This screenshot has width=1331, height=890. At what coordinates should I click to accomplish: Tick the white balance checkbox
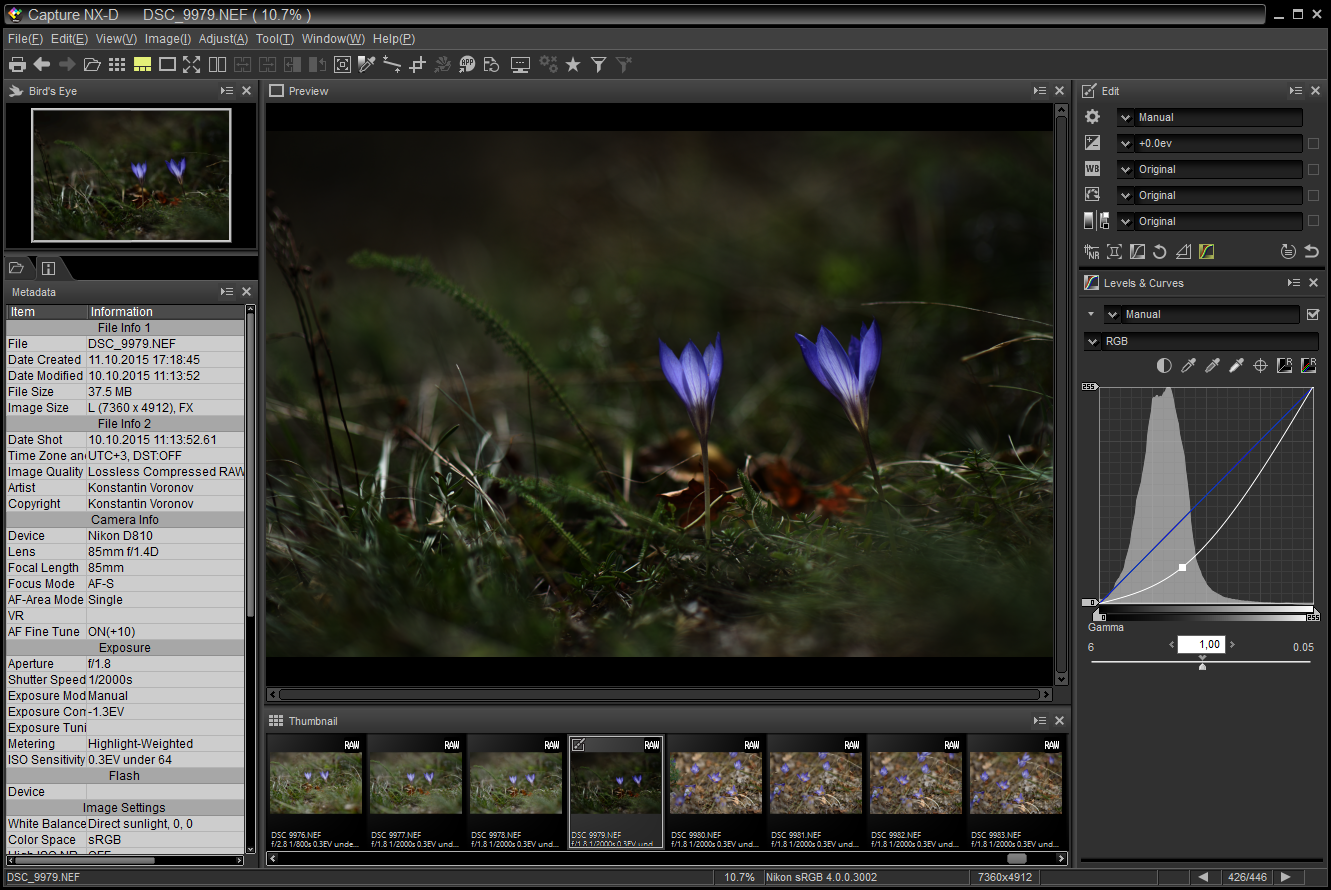pos(1313,170)
